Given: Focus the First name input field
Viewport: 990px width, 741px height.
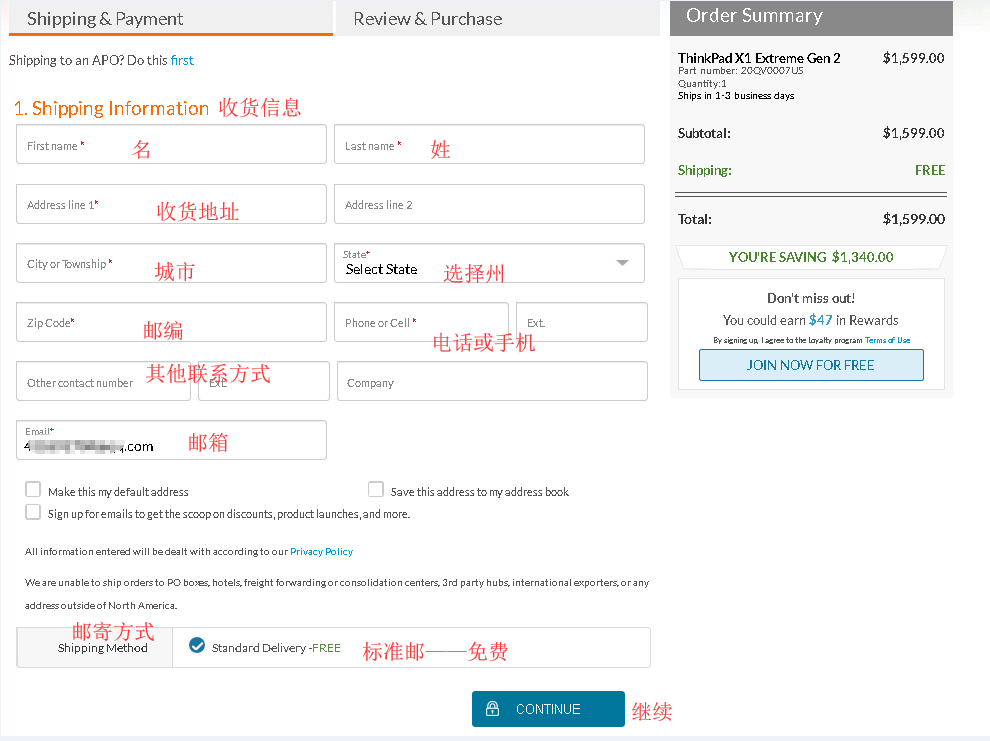Looking at the screenshot, I should tap(171, 145).
